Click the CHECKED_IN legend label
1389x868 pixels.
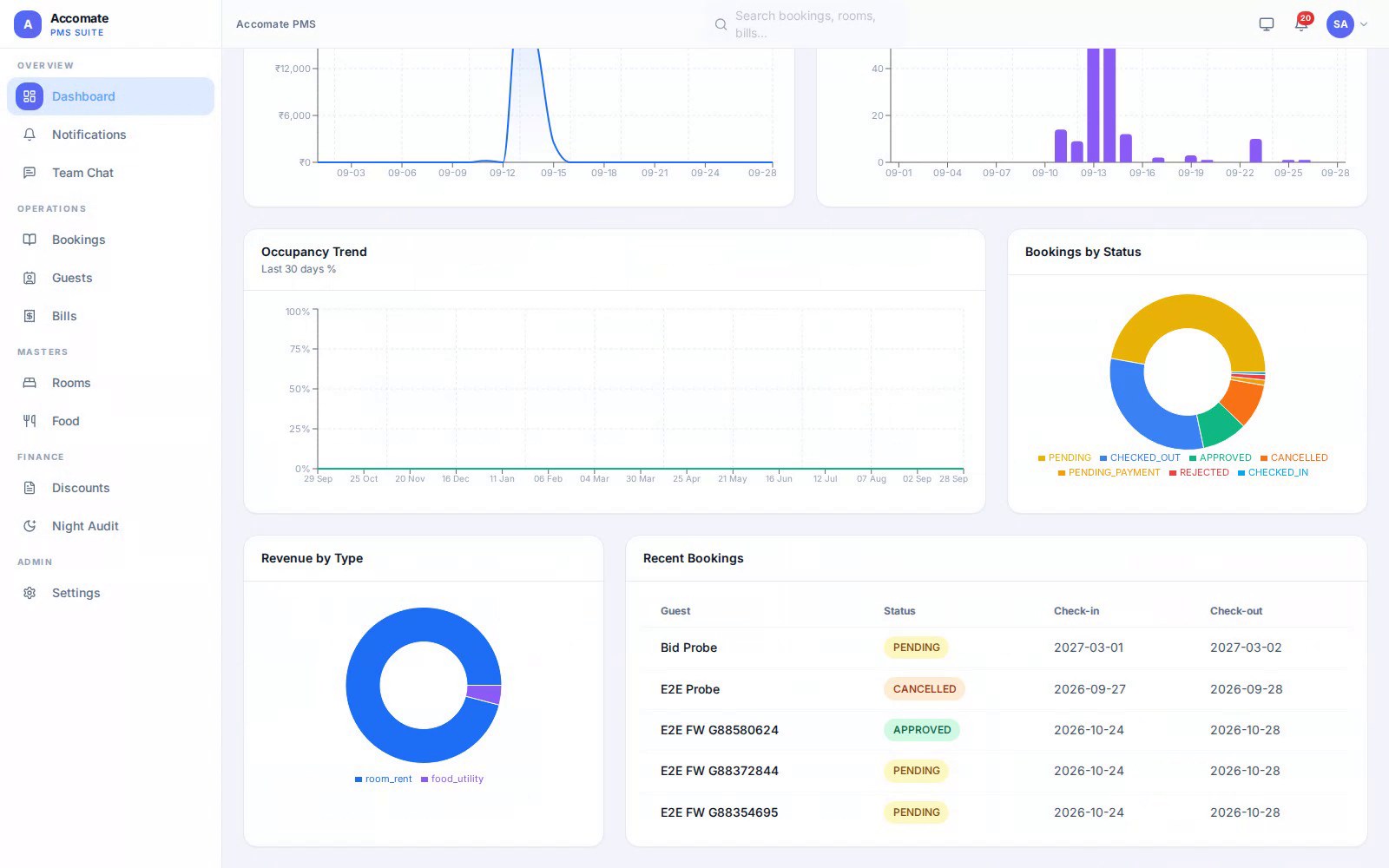point(1278,473)
